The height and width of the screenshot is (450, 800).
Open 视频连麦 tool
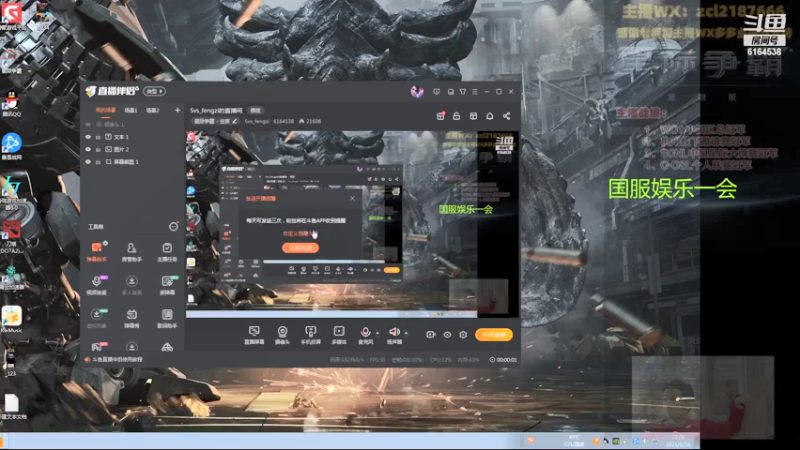click(96, 285)
